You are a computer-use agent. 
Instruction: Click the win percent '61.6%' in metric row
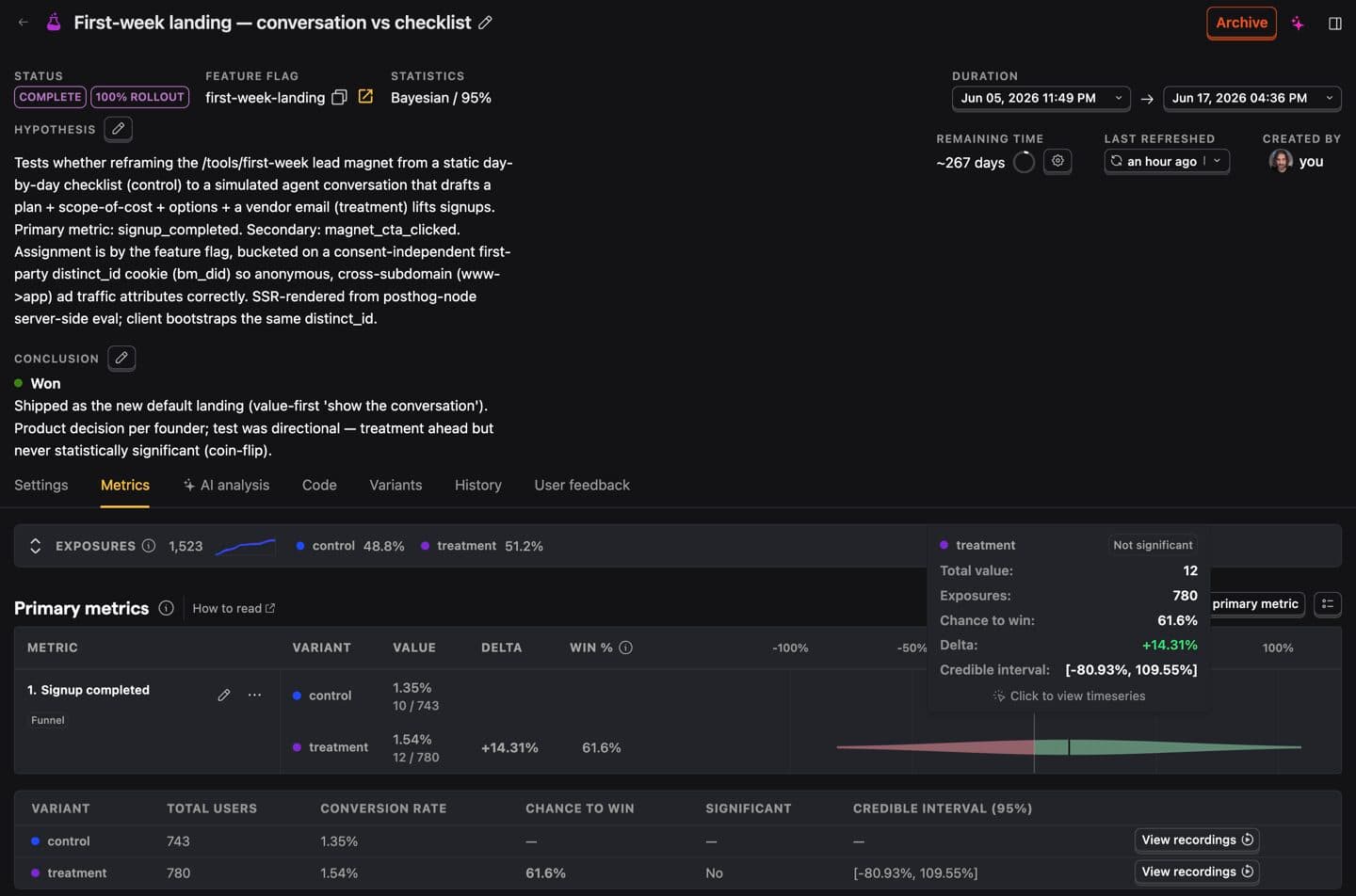tap(601, 747)
